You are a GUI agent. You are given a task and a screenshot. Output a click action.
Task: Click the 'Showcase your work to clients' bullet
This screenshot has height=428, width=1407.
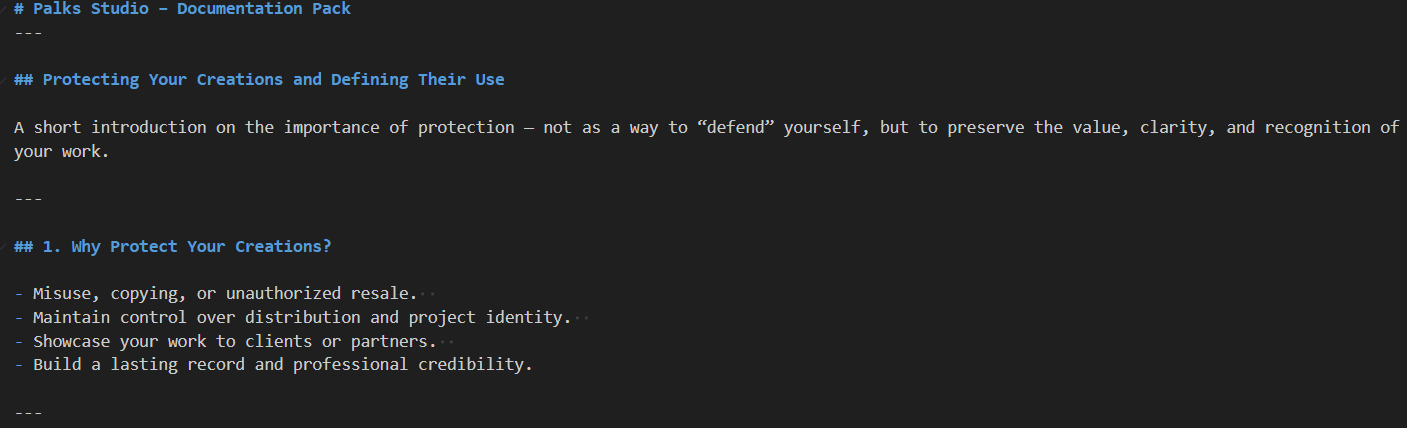click(234, 341)
